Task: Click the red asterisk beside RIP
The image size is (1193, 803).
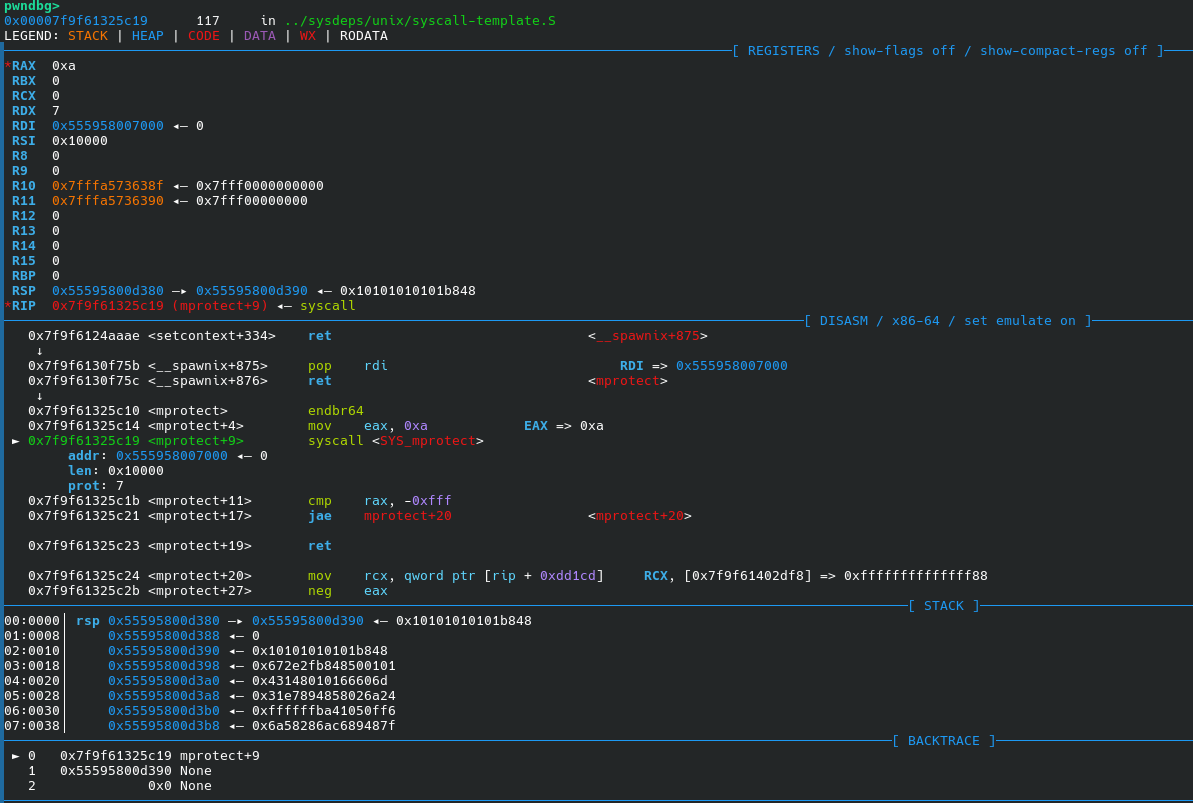Action: click(8, 306)
